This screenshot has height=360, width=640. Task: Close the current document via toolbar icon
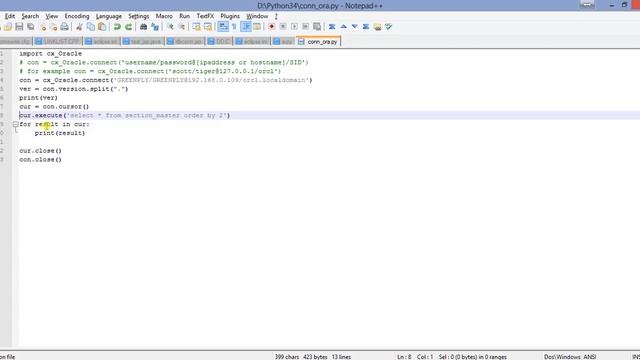pyautogui.click(x=42, y=27)
